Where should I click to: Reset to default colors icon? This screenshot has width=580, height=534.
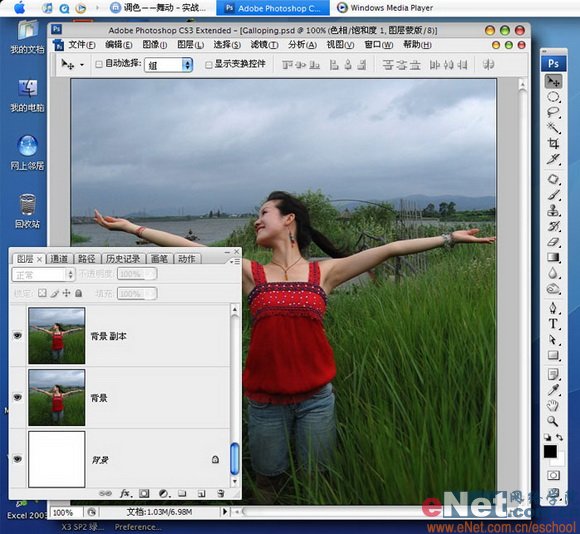[547, 437]
